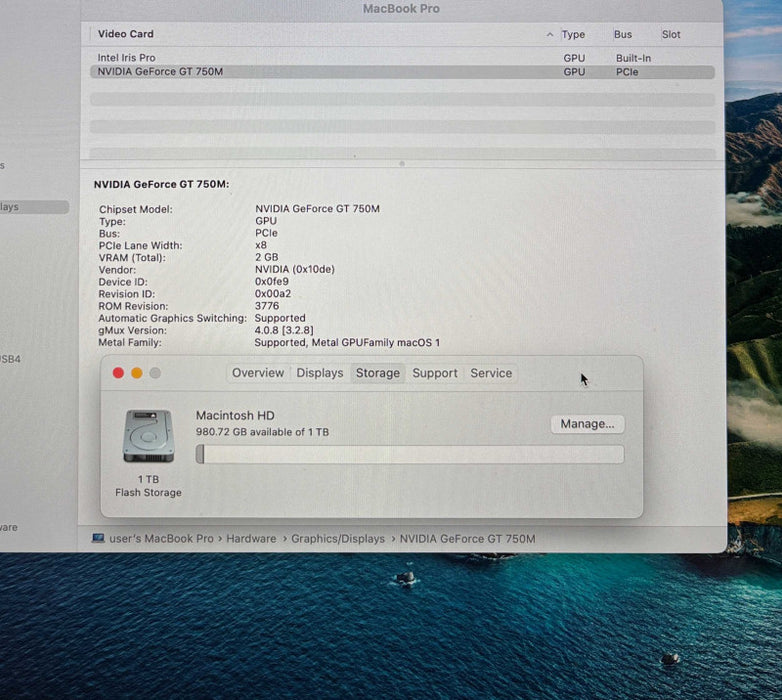Click the Manage... button
Screen dimensions: 782x700
587,424
